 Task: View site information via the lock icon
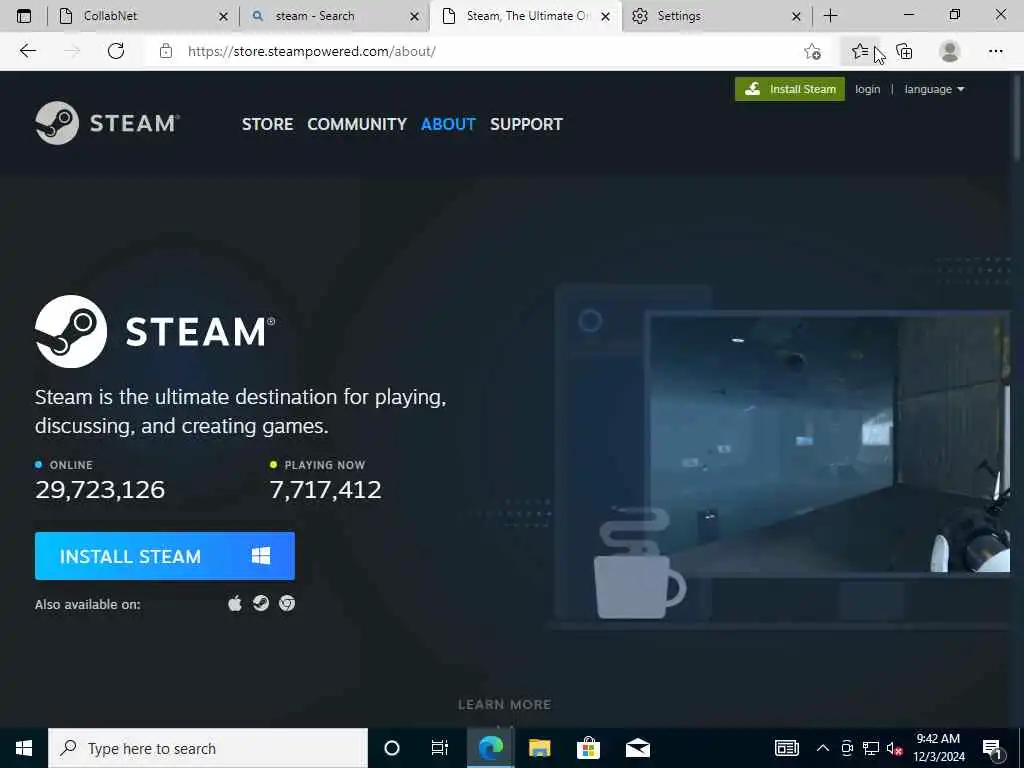pos(166,51)
